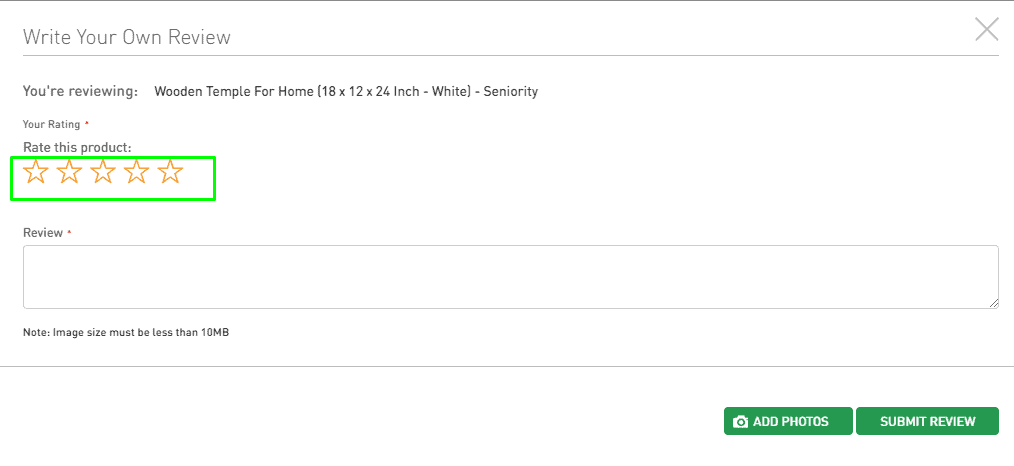Submit the review
The height and width of the screenshot is (466, 1014).
coord(927,421)
